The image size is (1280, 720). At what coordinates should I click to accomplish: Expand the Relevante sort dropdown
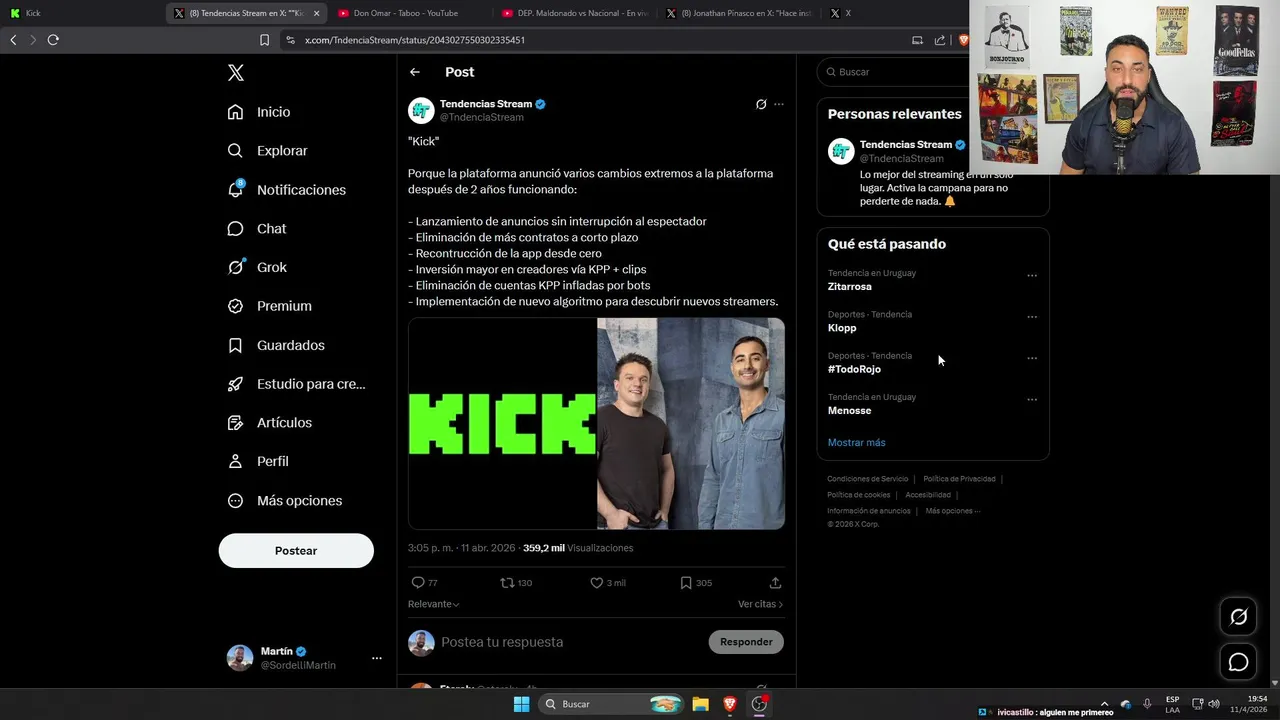point(434,604)
